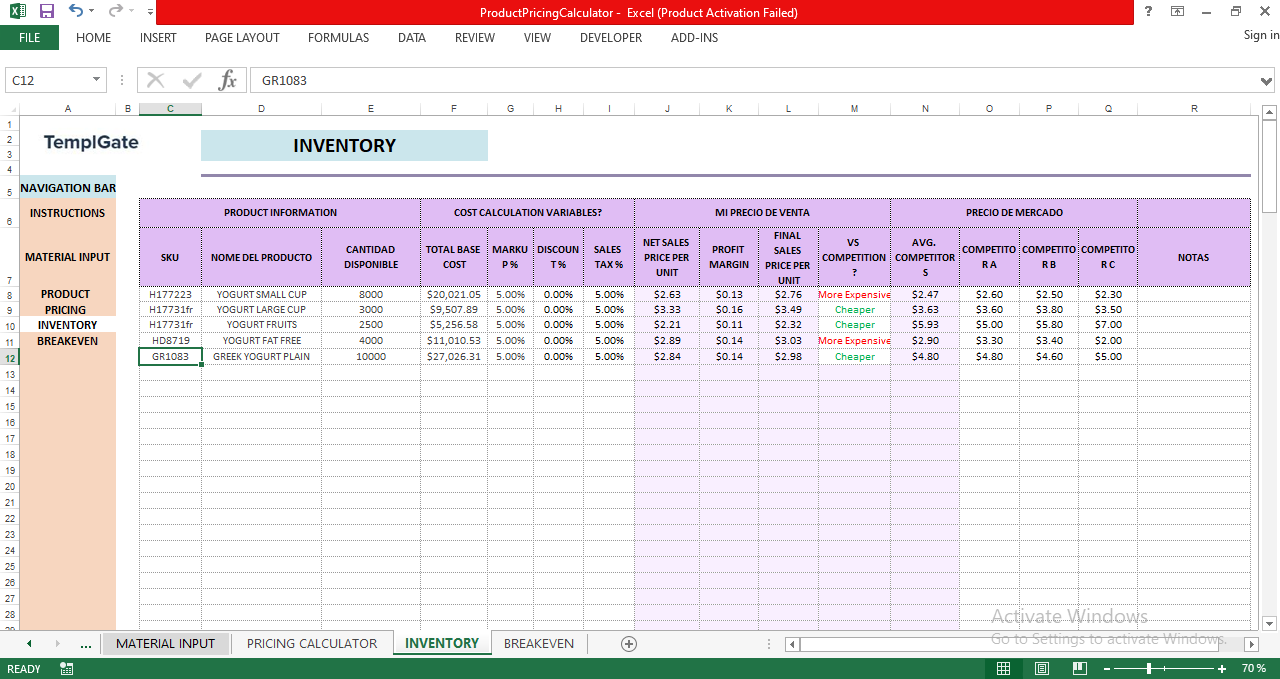Go to INVENTORY in the navigation bar
The height and width of the screenshot is (679, 1280).
click(67, 325)
